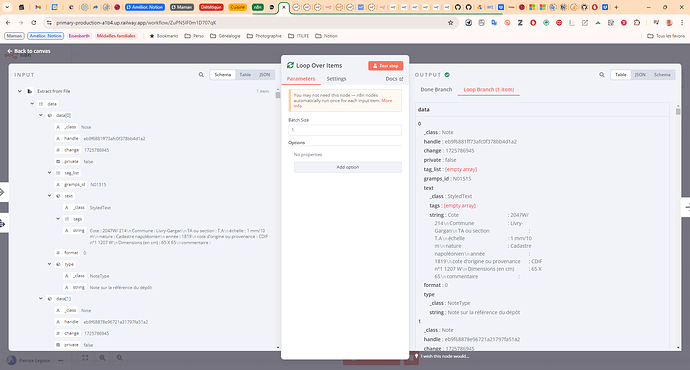Open the browser extensions puzzle icon

(637, 22)
